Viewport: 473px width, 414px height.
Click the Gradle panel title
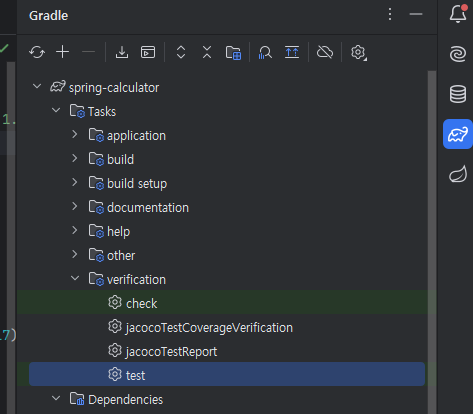click(49, 16)
